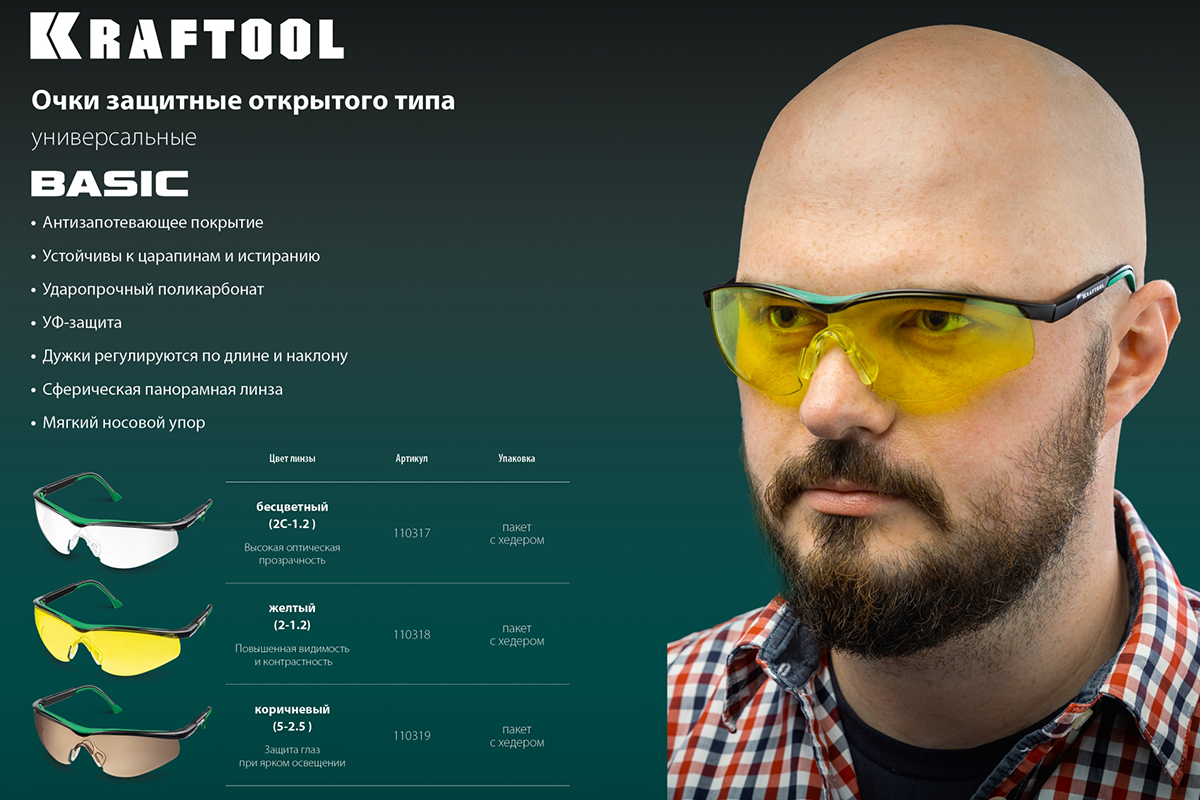Click the KRAFTOOL logo at top left
This screenshot has height=800, width=1200.
point(187,37)
